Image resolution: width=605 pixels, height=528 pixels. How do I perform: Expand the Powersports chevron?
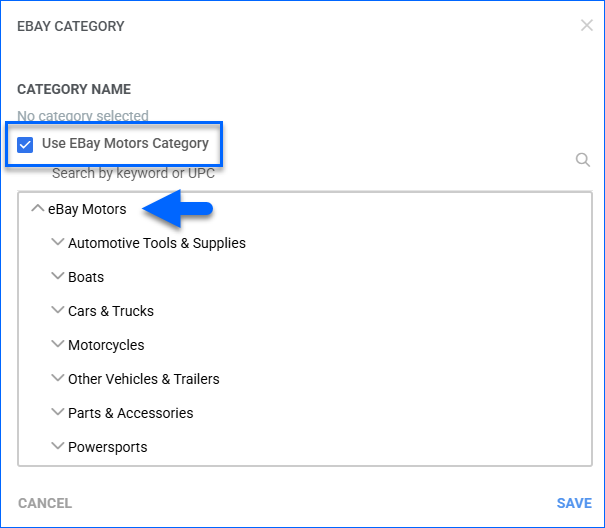pos(57,446)
